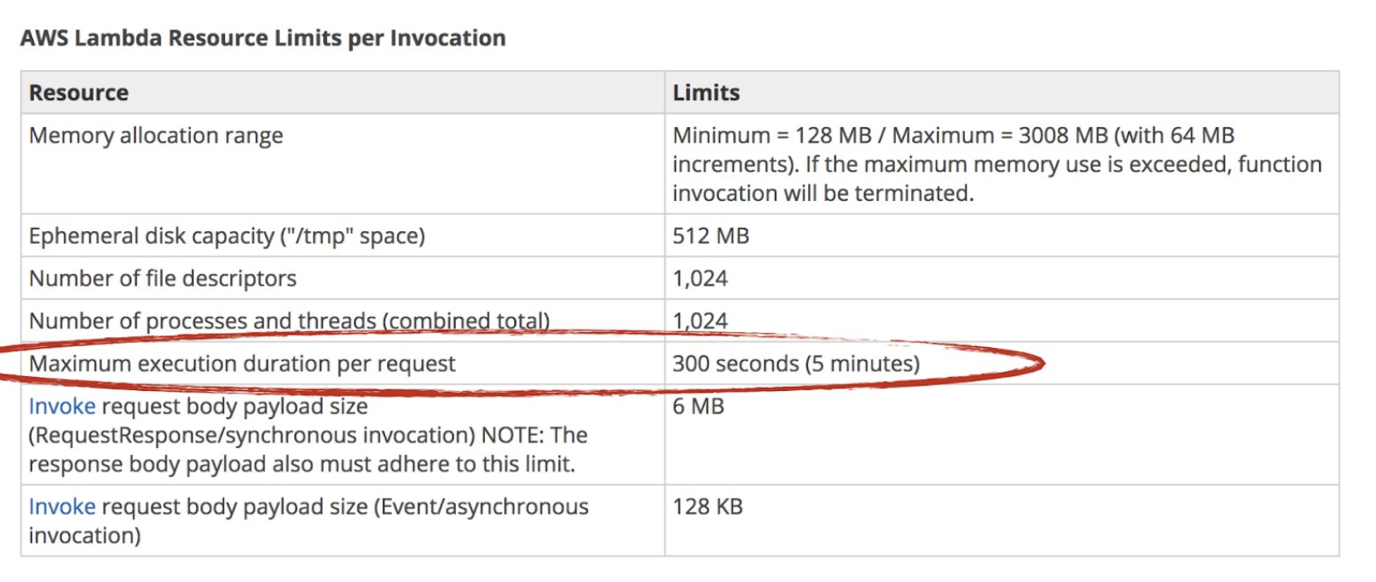1376x582 pixels.
Task: Click the 128 KB payload limit value
Action: click(707, 507)
